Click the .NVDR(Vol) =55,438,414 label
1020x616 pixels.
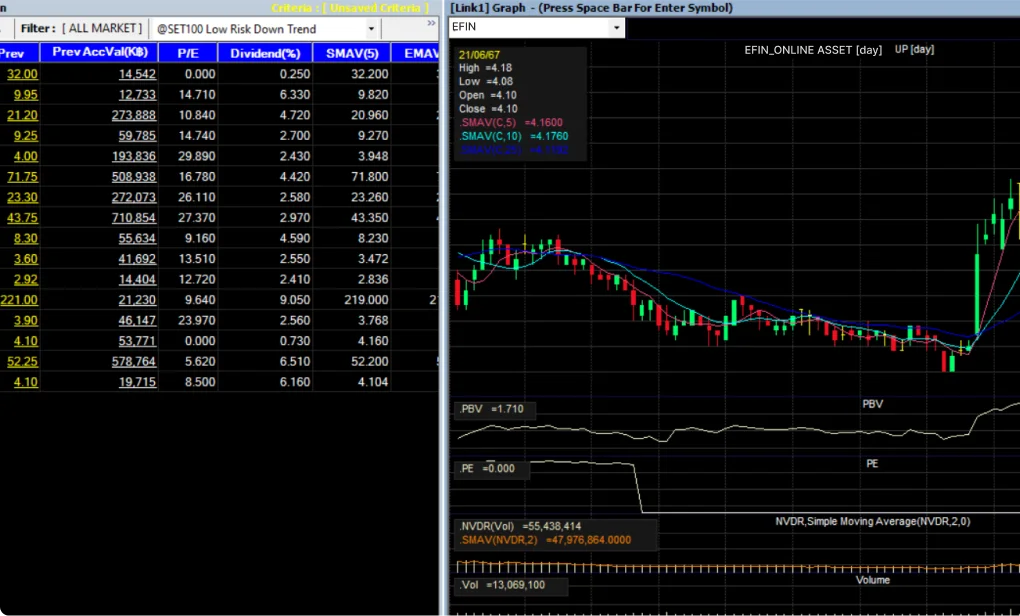click(520, 526)
